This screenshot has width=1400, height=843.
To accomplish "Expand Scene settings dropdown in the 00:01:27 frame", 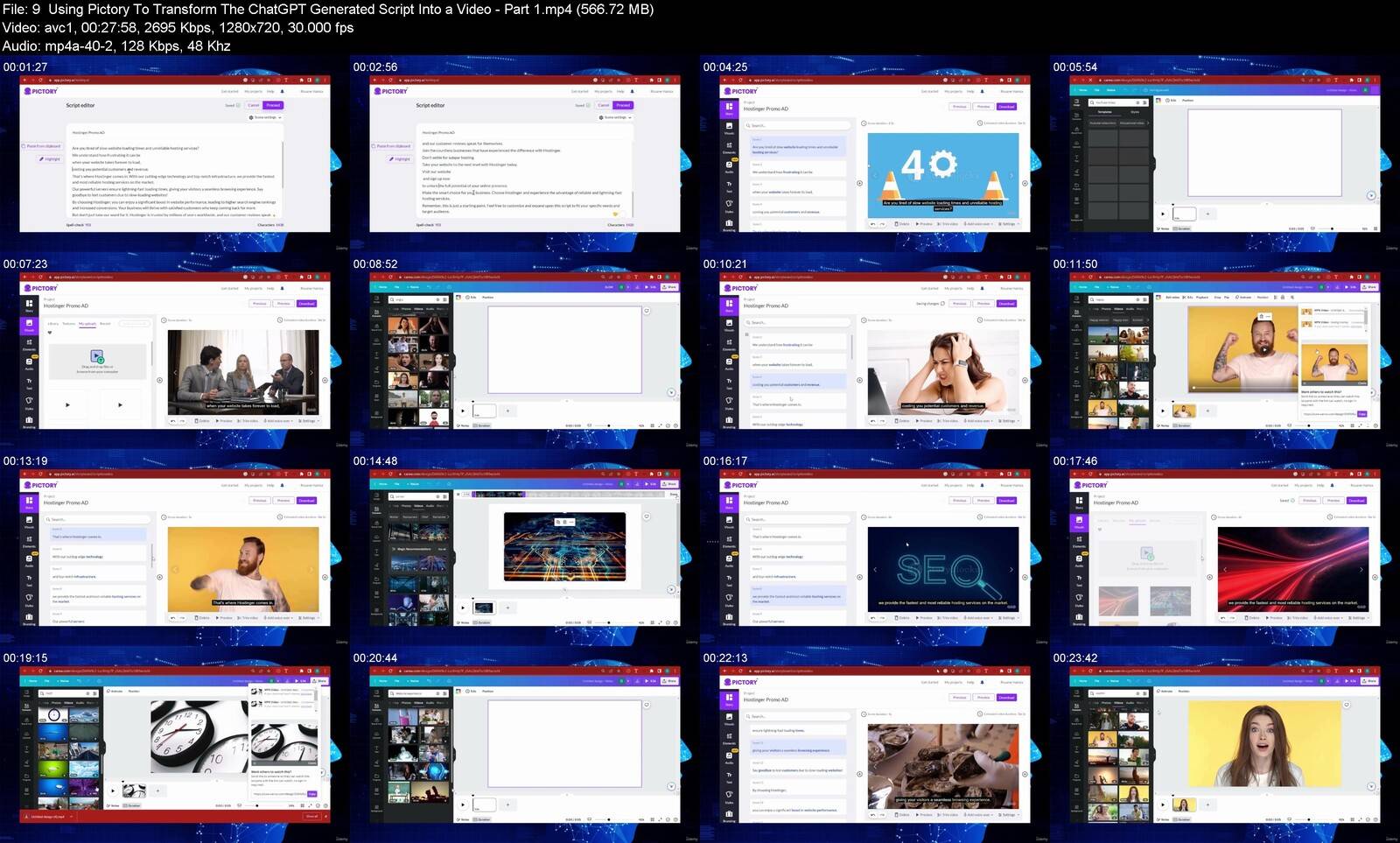I will click(265, 117).
